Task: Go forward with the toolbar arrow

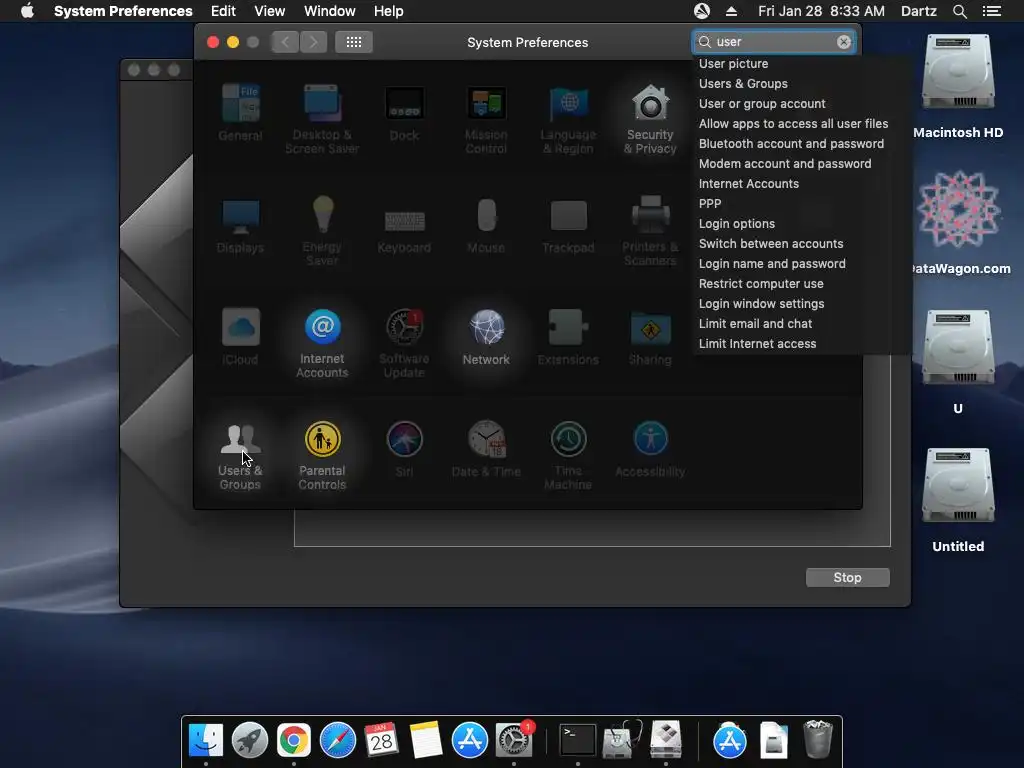Action: click(x=313, y=42)
